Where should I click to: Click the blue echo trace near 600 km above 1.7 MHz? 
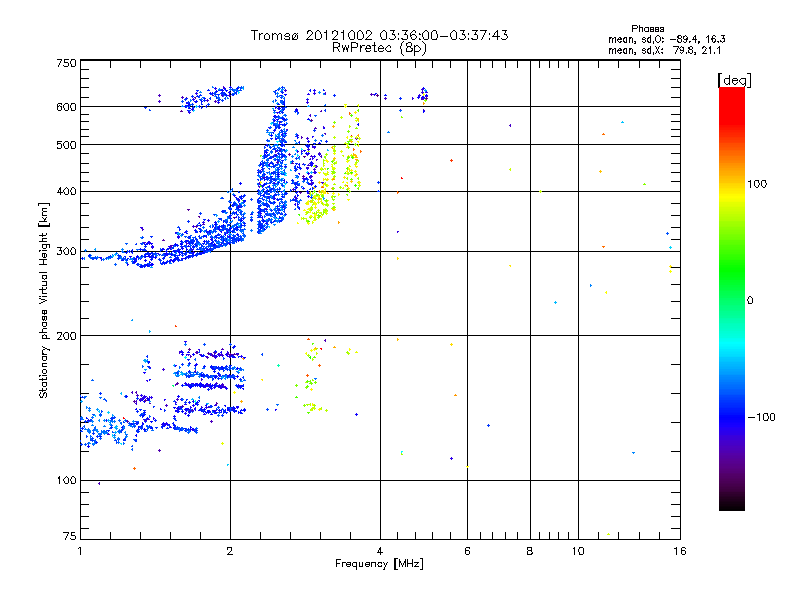[212, 98]
